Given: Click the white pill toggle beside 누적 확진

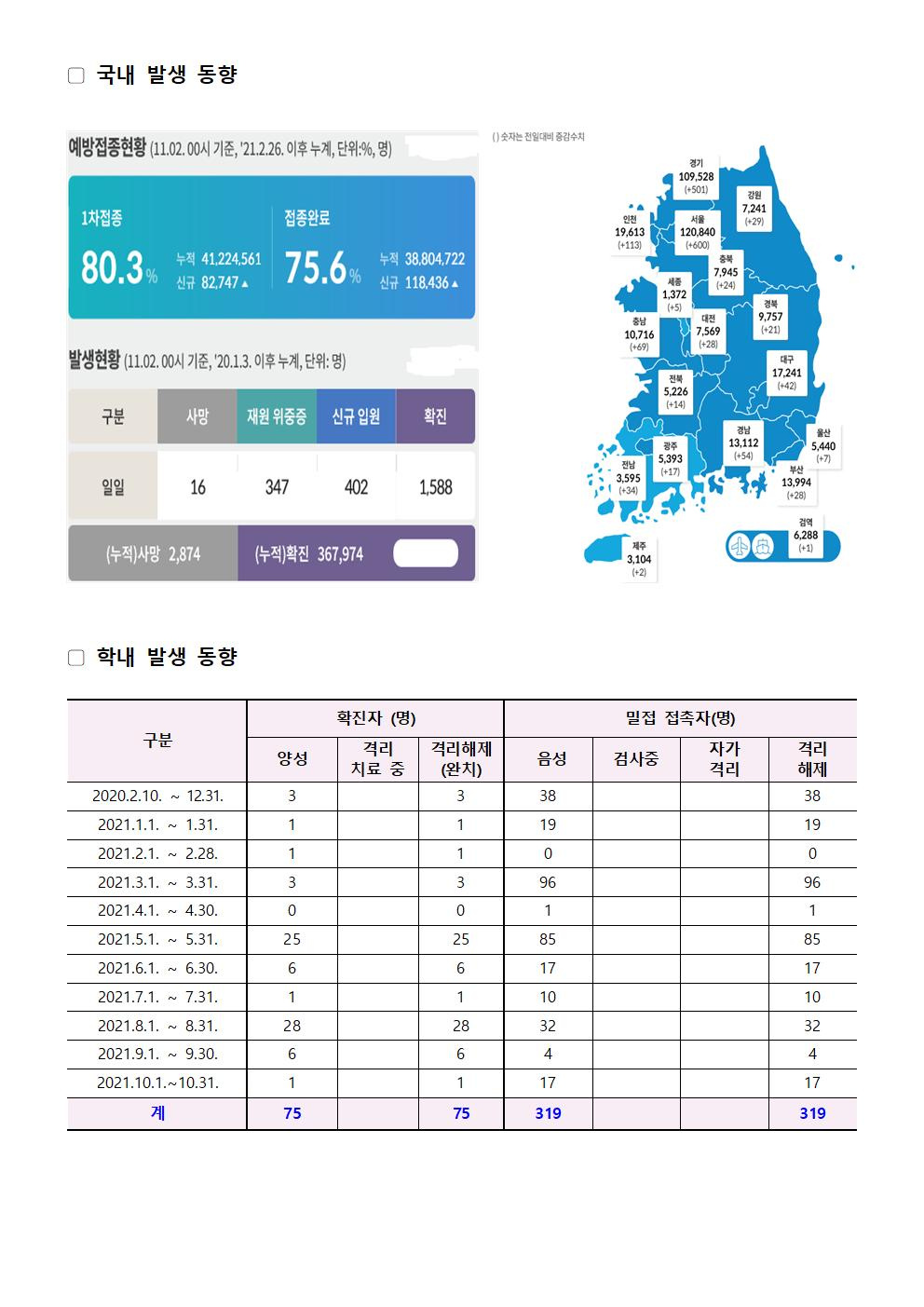Looking at the screenshot, I should 426,553.
